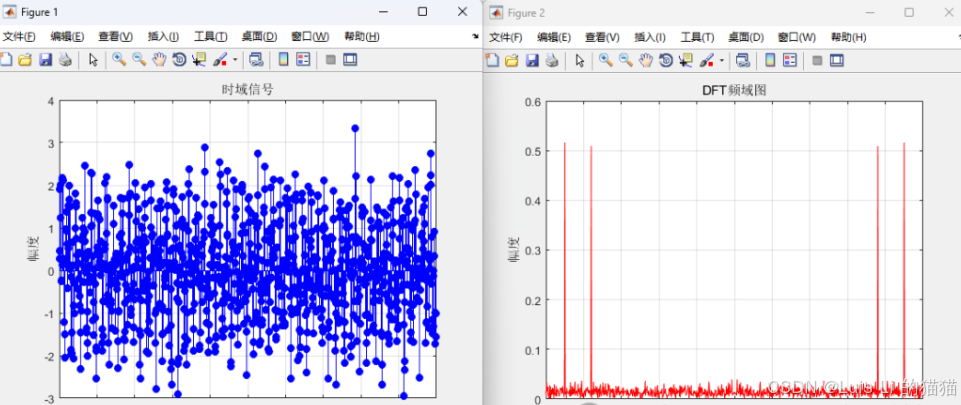Show plot tools and dock icon in Figure 1
This screenshot has height=405, width=961.
(350, 60)
